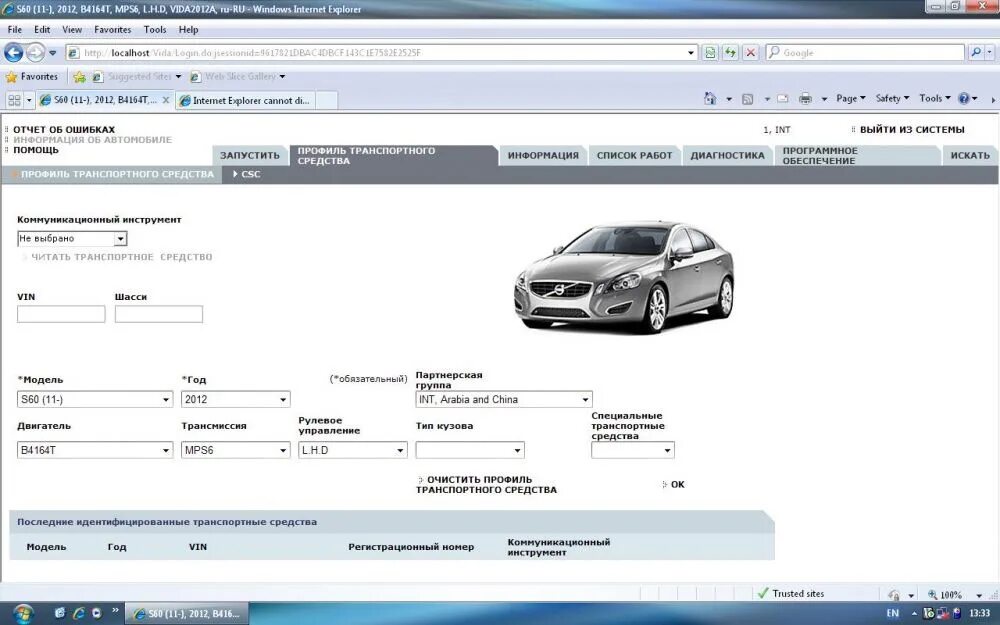Click Add to Favorites bar icon
This screenshot has height=625, width=1000.
pos(79,77)
